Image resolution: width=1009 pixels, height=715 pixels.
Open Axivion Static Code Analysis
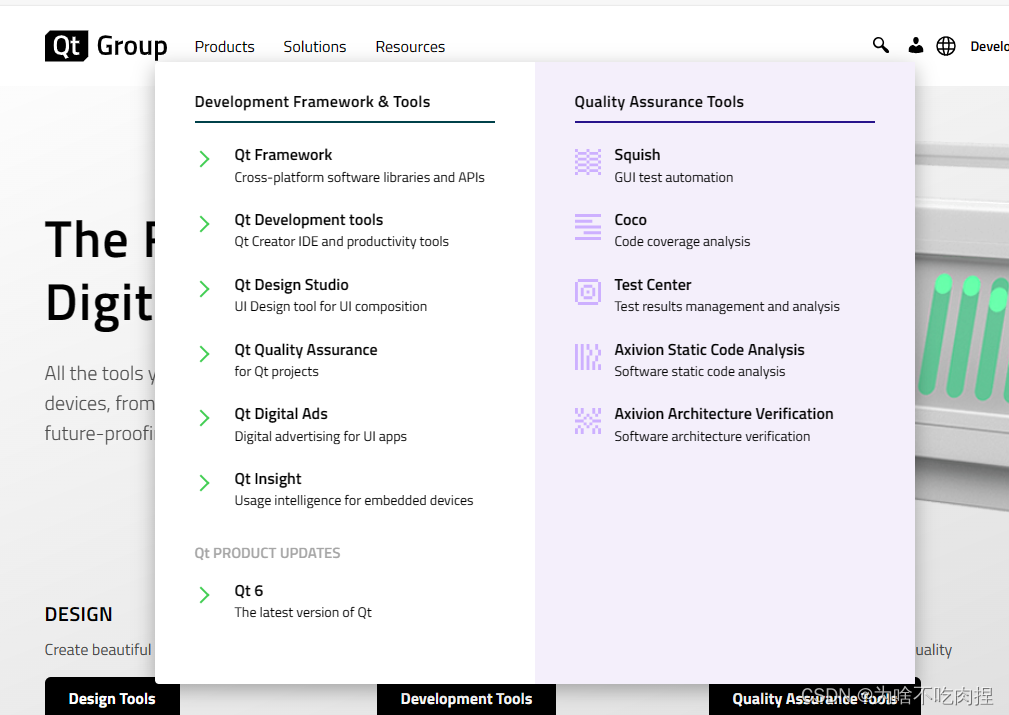(709, 349)
